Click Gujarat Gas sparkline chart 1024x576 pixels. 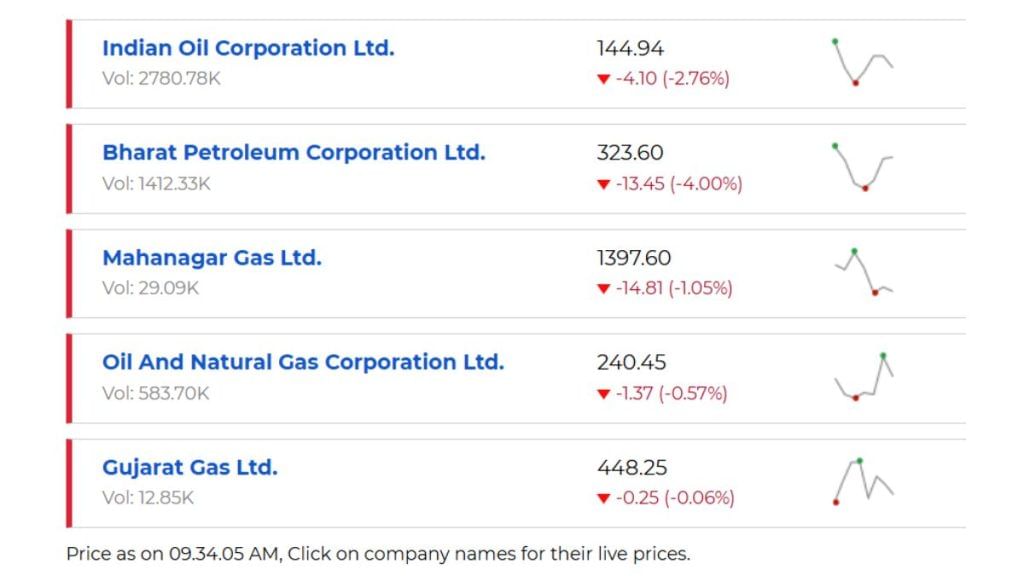(863, 482)
